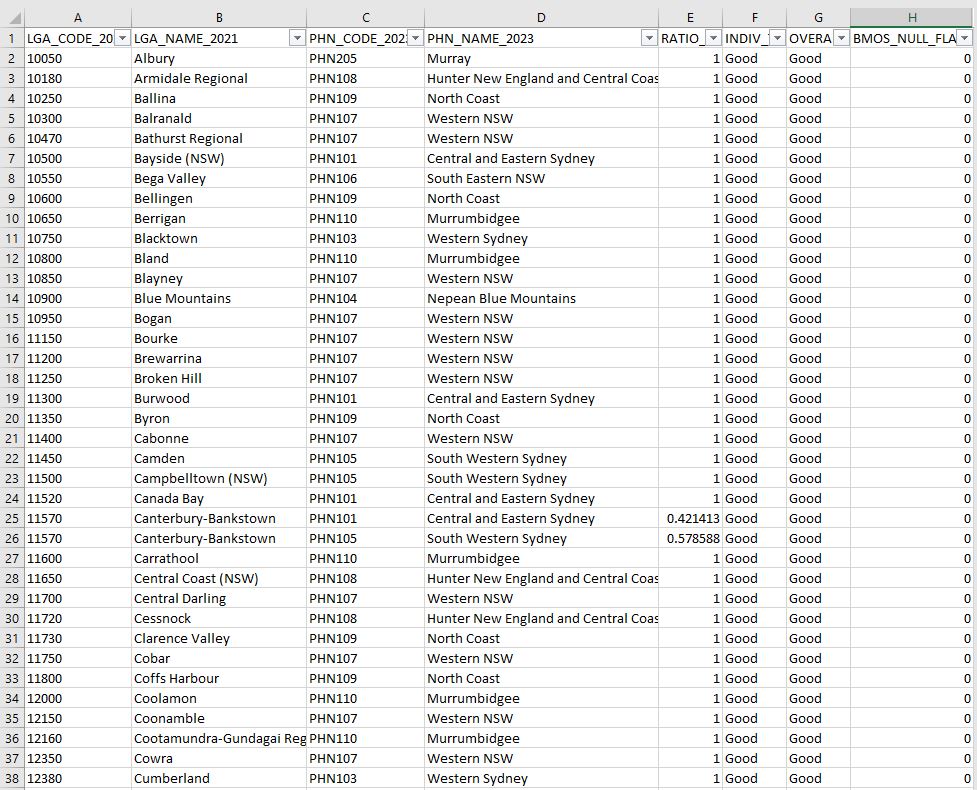Select the cell containing Blacktown
Image resolution: width=977 pixels, height=790 pixels.
point(219,238)
